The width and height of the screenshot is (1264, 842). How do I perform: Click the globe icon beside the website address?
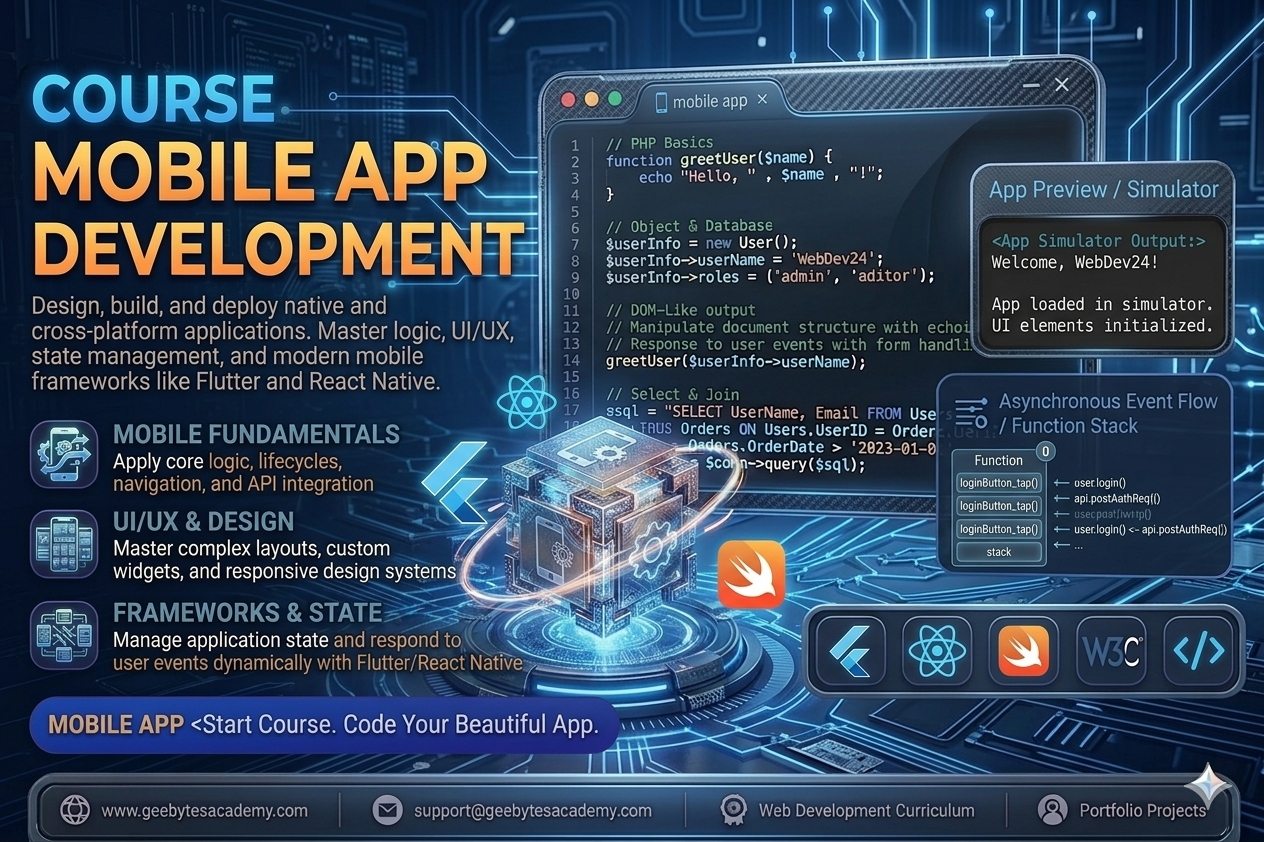(75, 810)
